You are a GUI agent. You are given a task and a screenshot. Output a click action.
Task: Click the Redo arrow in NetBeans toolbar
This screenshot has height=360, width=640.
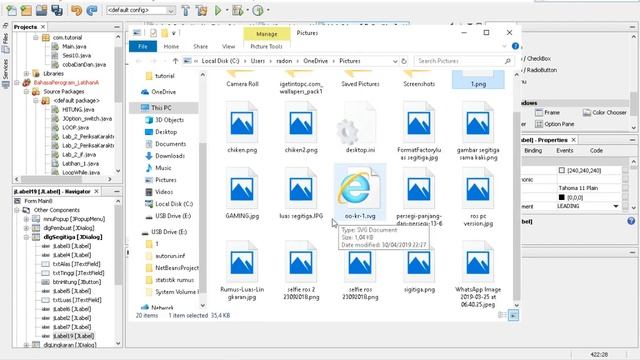pyautogui.click(x=92, y=10)
